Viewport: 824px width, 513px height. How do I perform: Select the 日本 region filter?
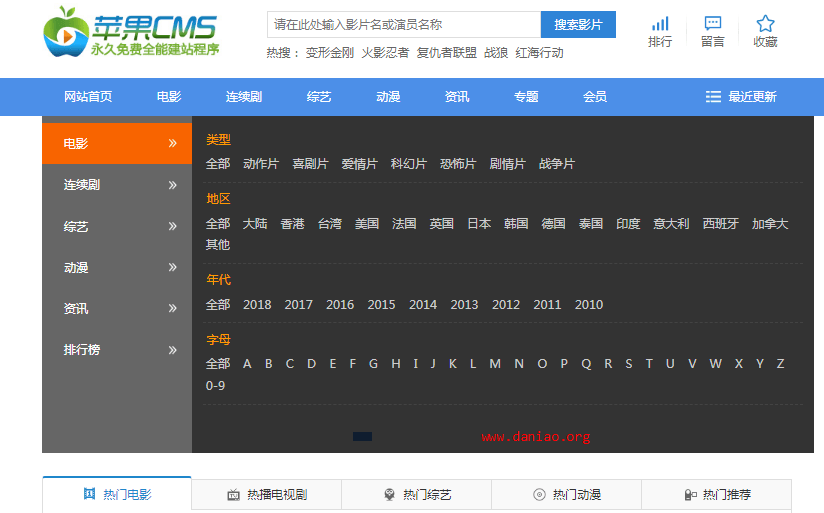coord(479,224)
